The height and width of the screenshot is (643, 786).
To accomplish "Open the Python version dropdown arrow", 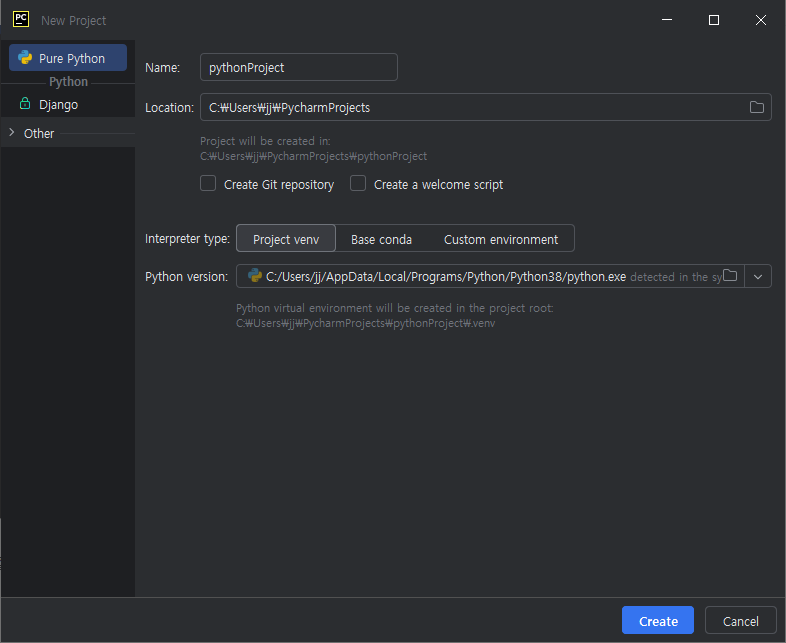I will [758, 277].
